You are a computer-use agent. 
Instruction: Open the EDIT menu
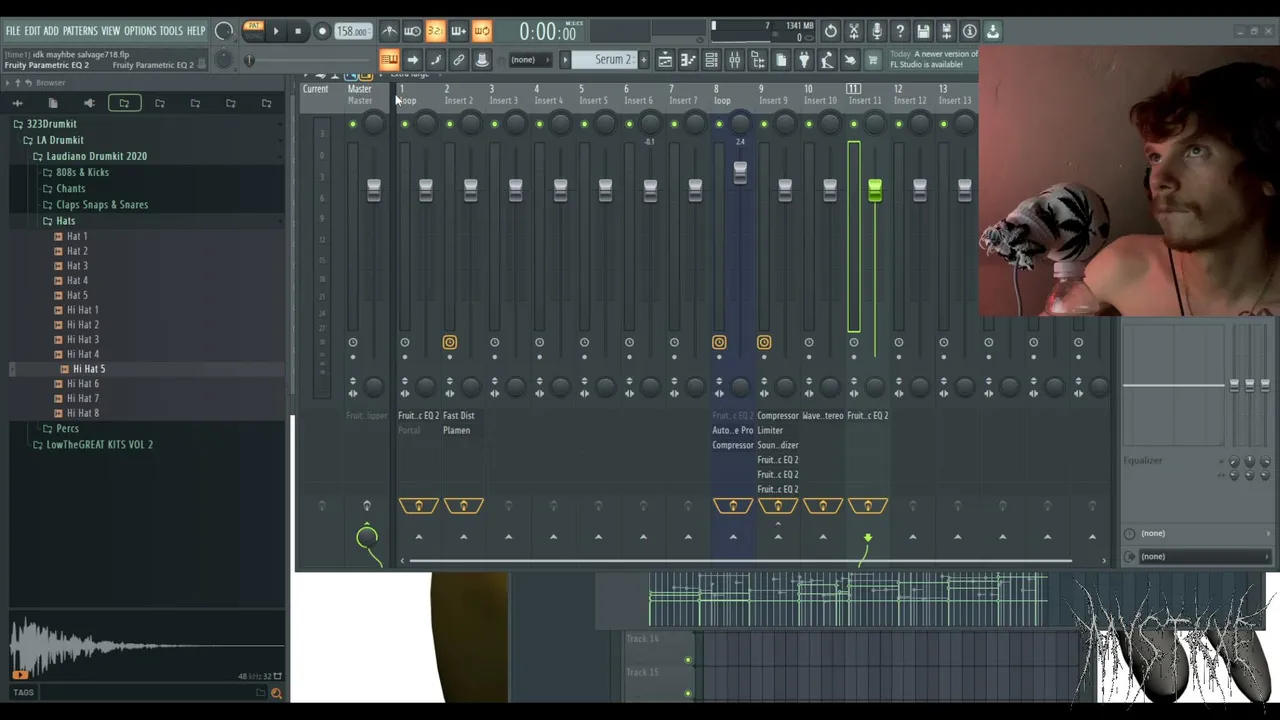click(x=32, y=31)
